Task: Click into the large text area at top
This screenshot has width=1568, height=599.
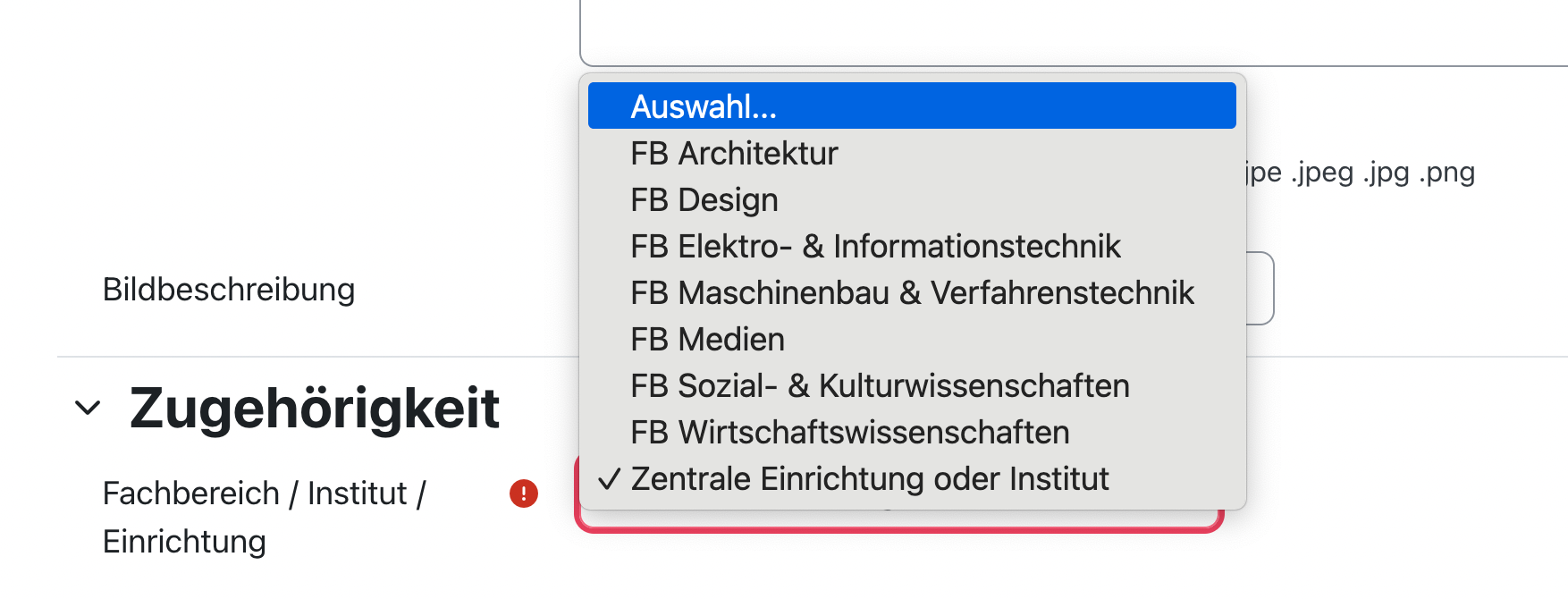Action: coord(1073,31)
